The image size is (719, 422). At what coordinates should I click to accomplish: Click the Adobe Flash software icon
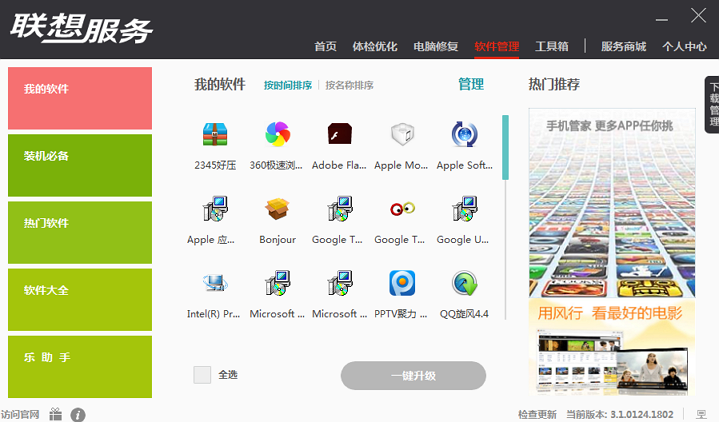340,134
